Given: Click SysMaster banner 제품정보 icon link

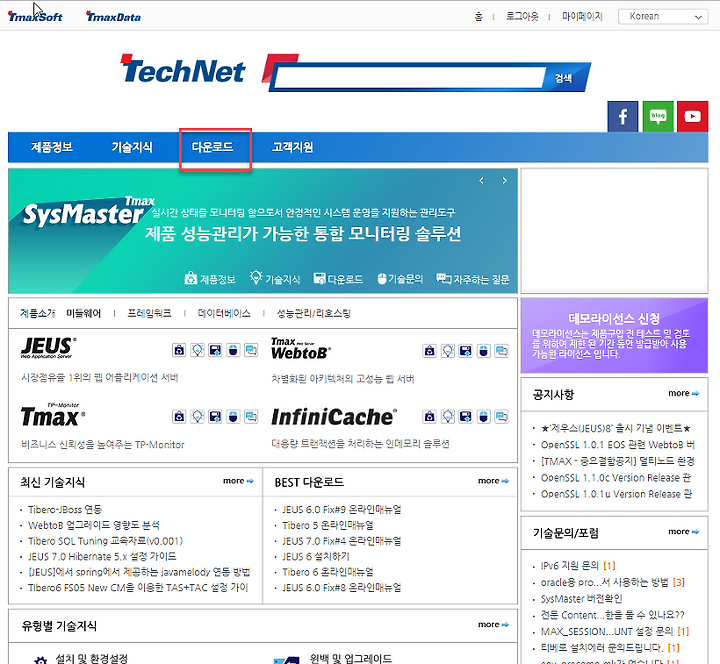Looking at the screenshot, I should (x=210, y=278).
